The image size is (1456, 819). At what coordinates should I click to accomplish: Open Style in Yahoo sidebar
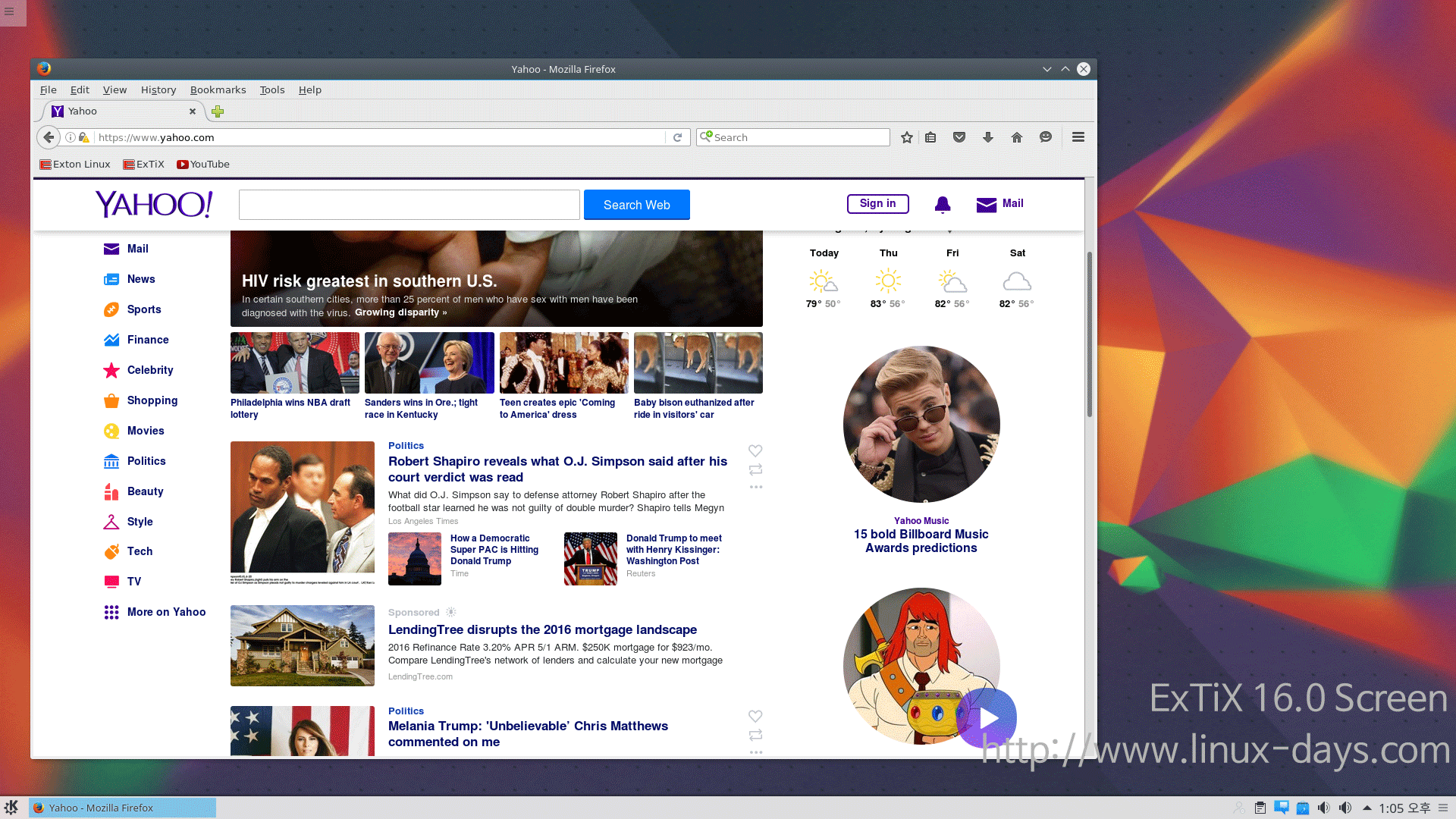point(128,522)
